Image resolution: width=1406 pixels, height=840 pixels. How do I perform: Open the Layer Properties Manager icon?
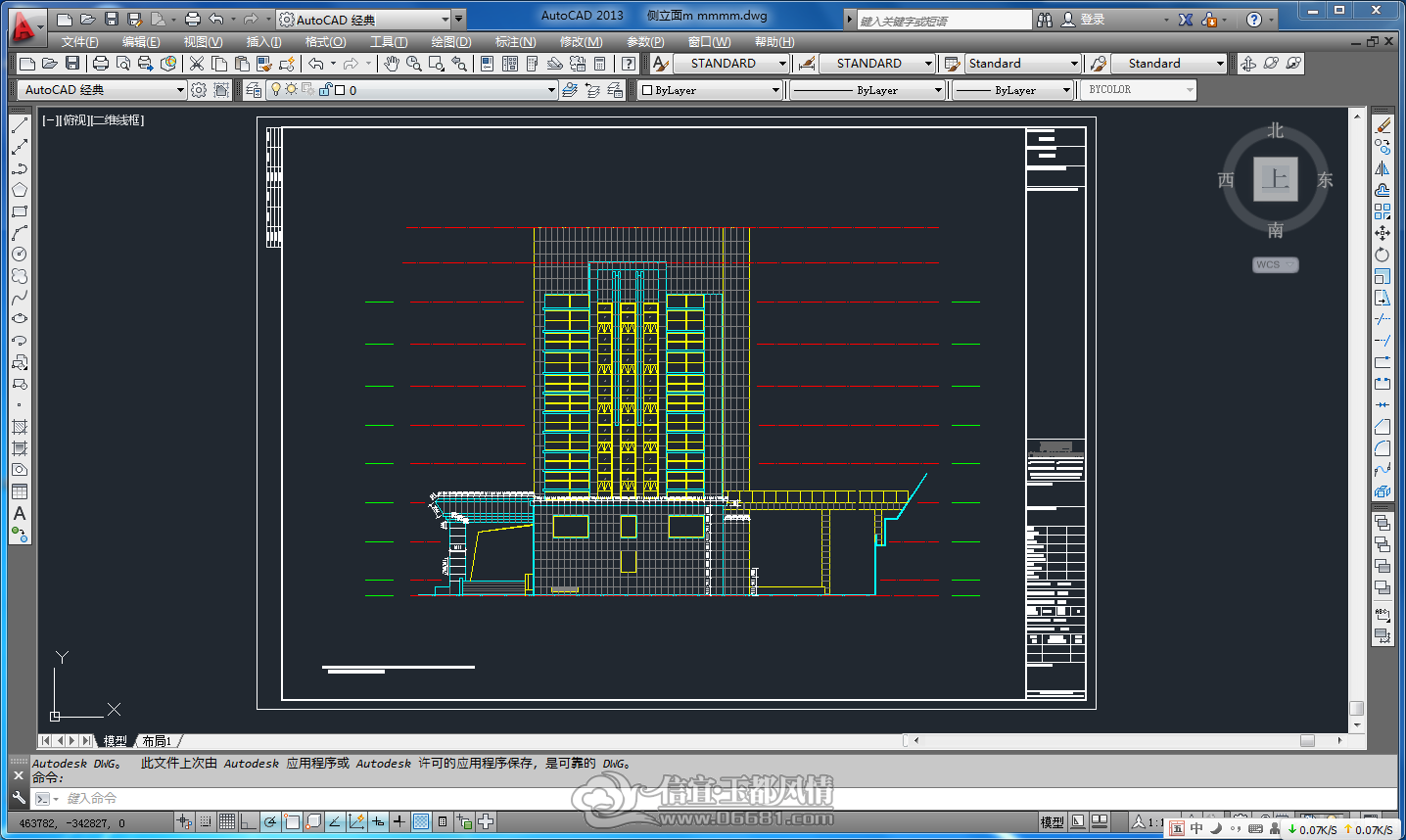tap(255, 90)
